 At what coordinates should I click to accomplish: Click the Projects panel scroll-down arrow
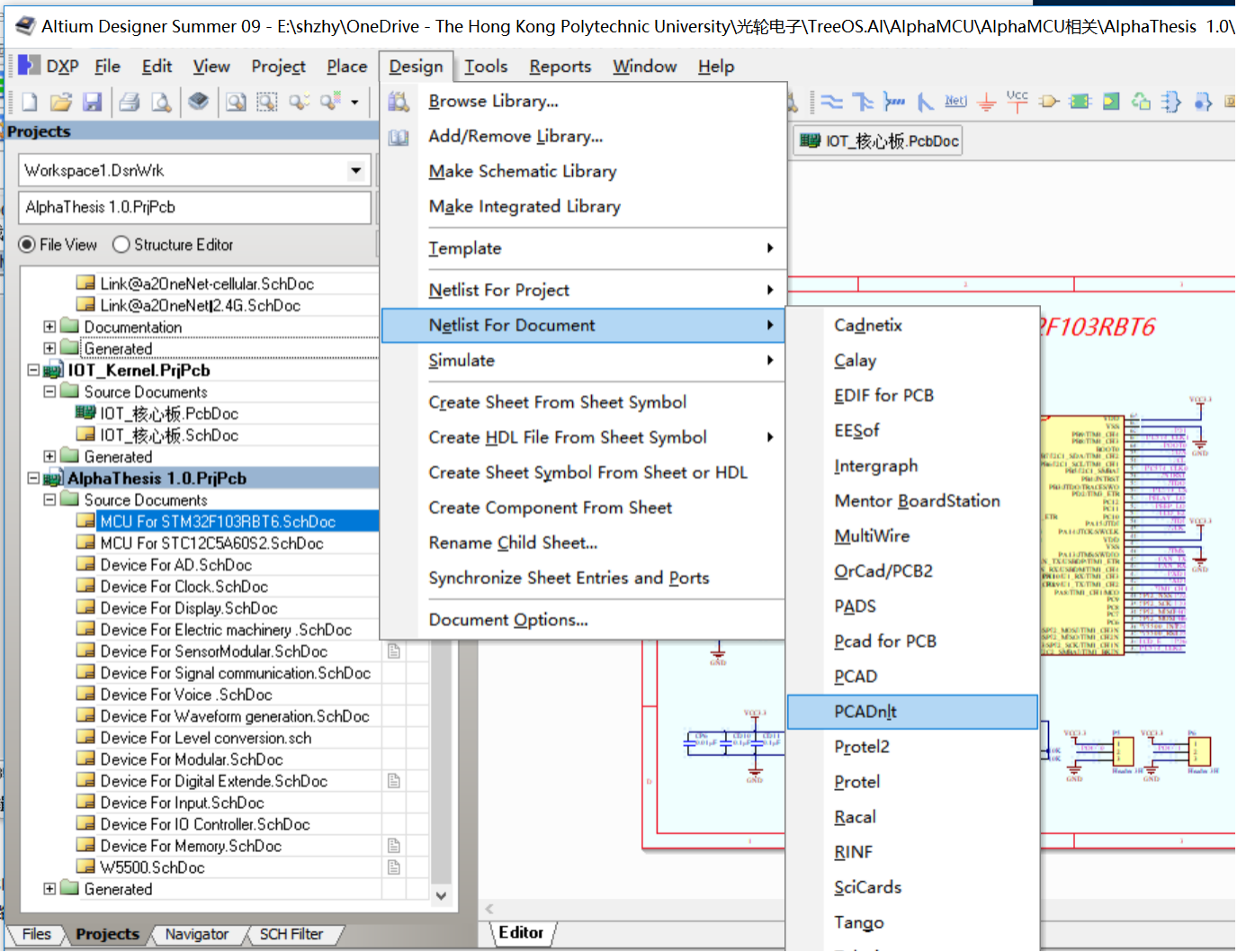coord(441,895)
